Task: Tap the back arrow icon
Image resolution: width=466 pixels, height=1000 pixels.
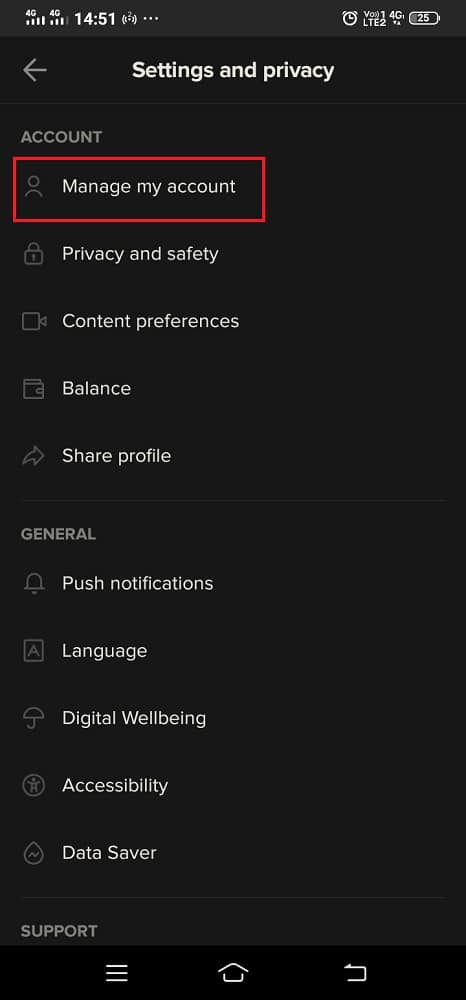Action: click(x=34, y=70)
